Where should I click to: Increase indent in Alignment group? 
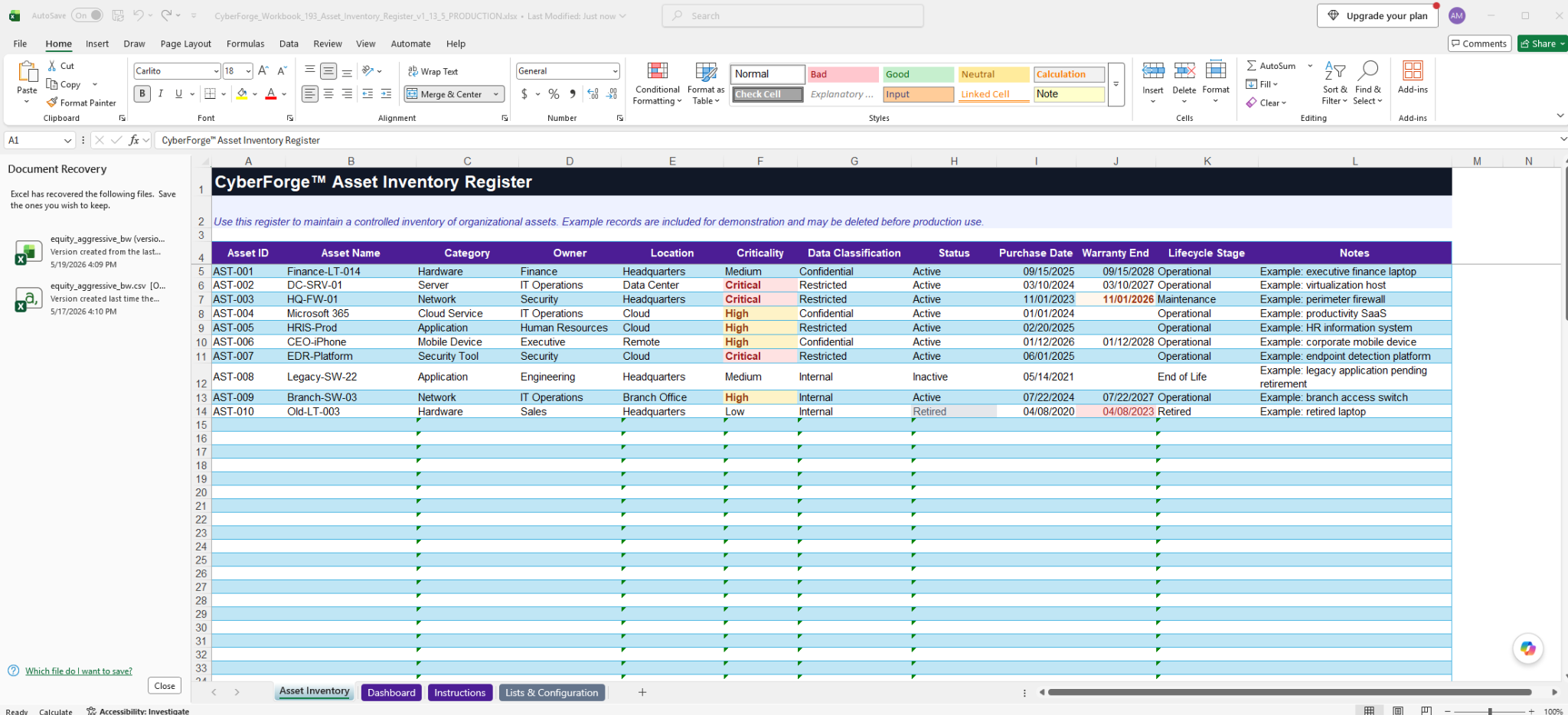point(386,93)
